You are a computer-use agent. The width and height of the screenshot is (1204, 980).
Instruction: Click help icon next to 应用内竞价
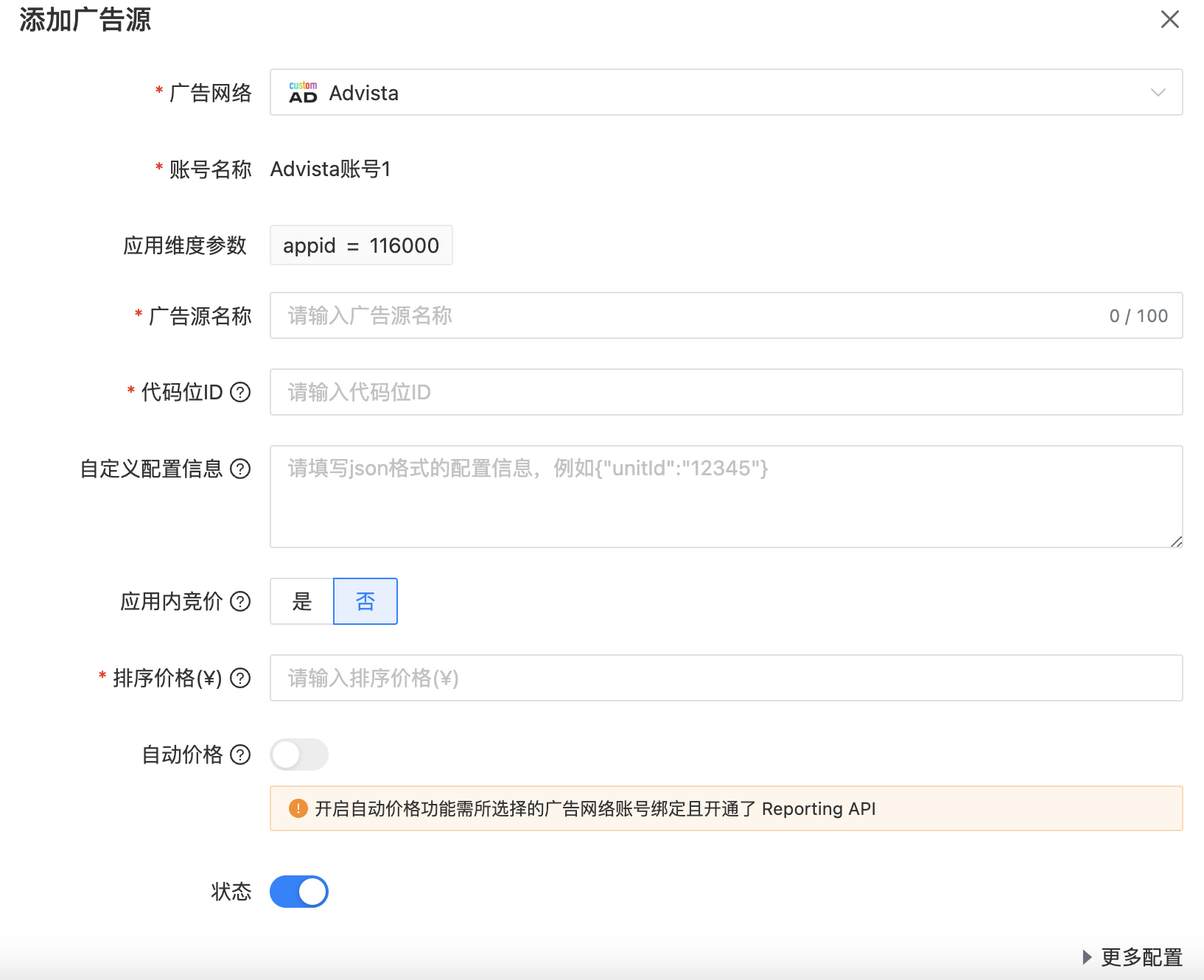coord(240,601)
